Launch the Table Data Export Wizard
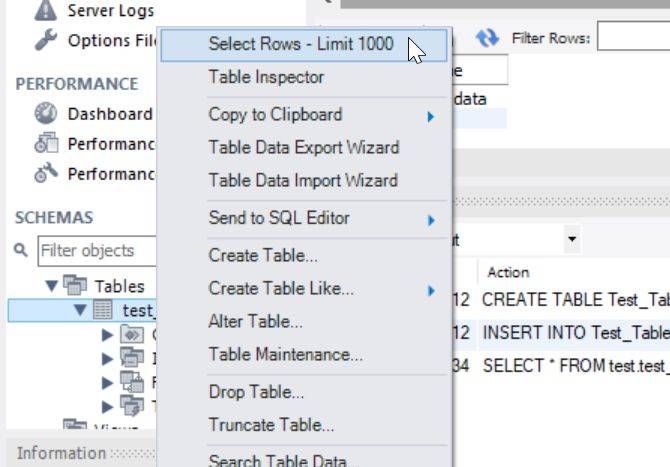 tap(303, 148)
